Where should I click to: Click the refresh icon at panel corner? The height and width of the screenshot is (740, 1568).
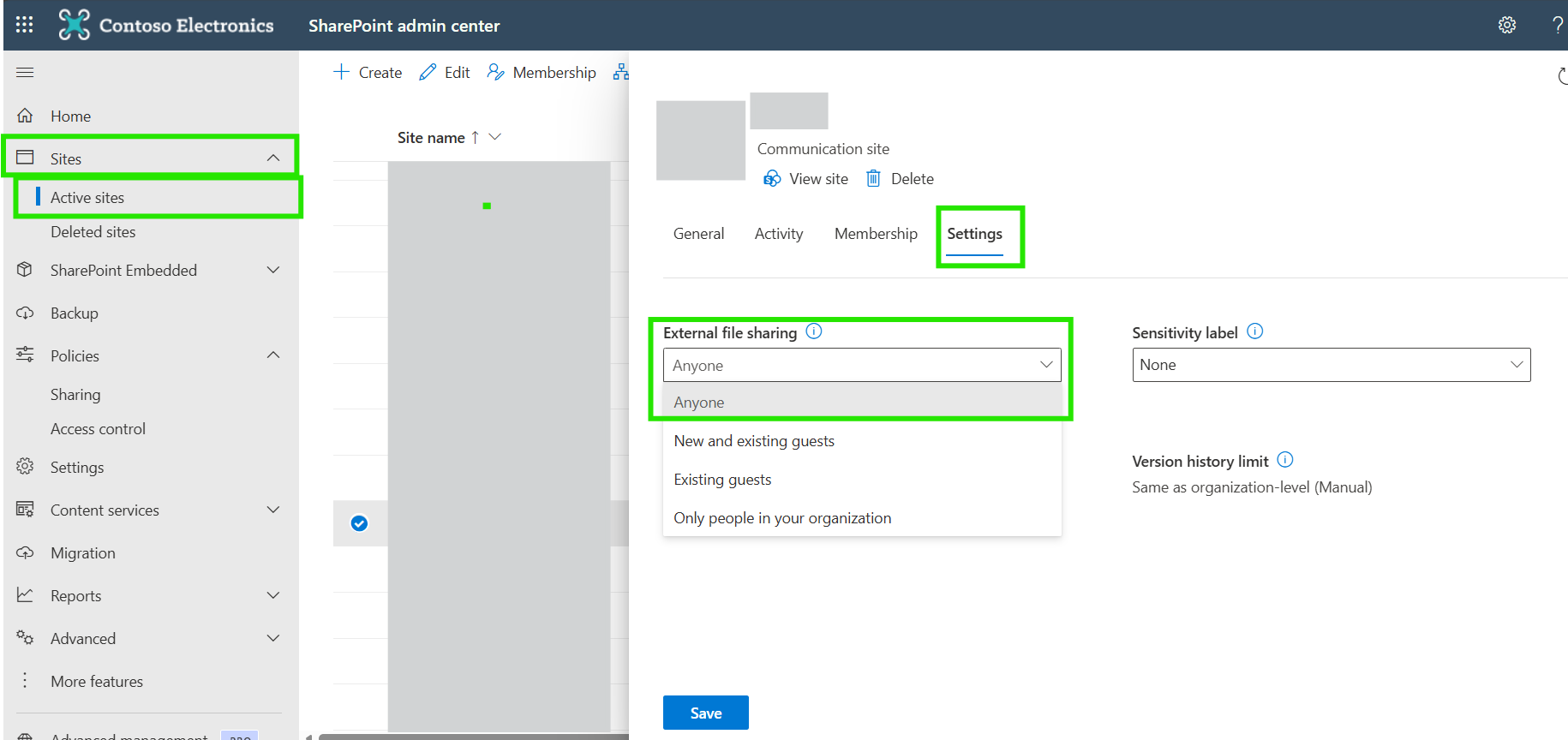point(1563,76)
